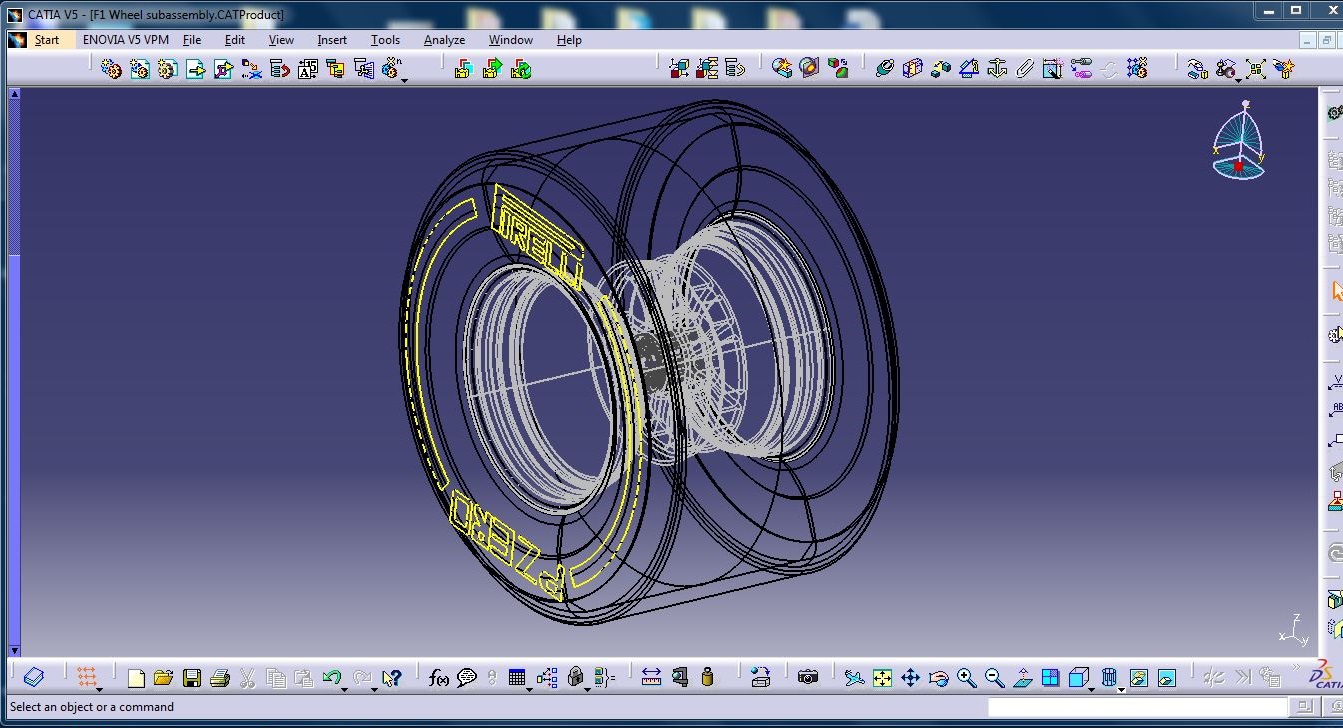Click the Zoom In magnifier icon
The height and width of the screenshot is (728, 1343).
coord(966,678)
